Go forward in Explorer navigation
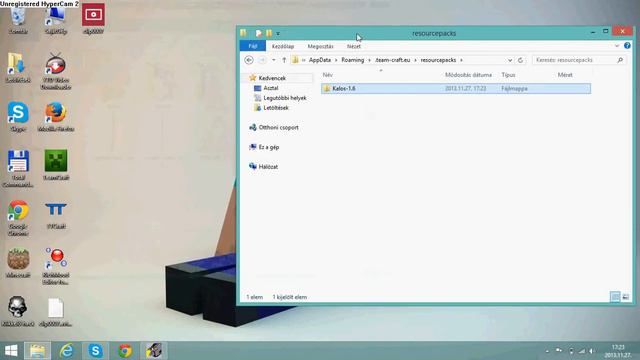The image size is (640, 360). coord(262,60)
